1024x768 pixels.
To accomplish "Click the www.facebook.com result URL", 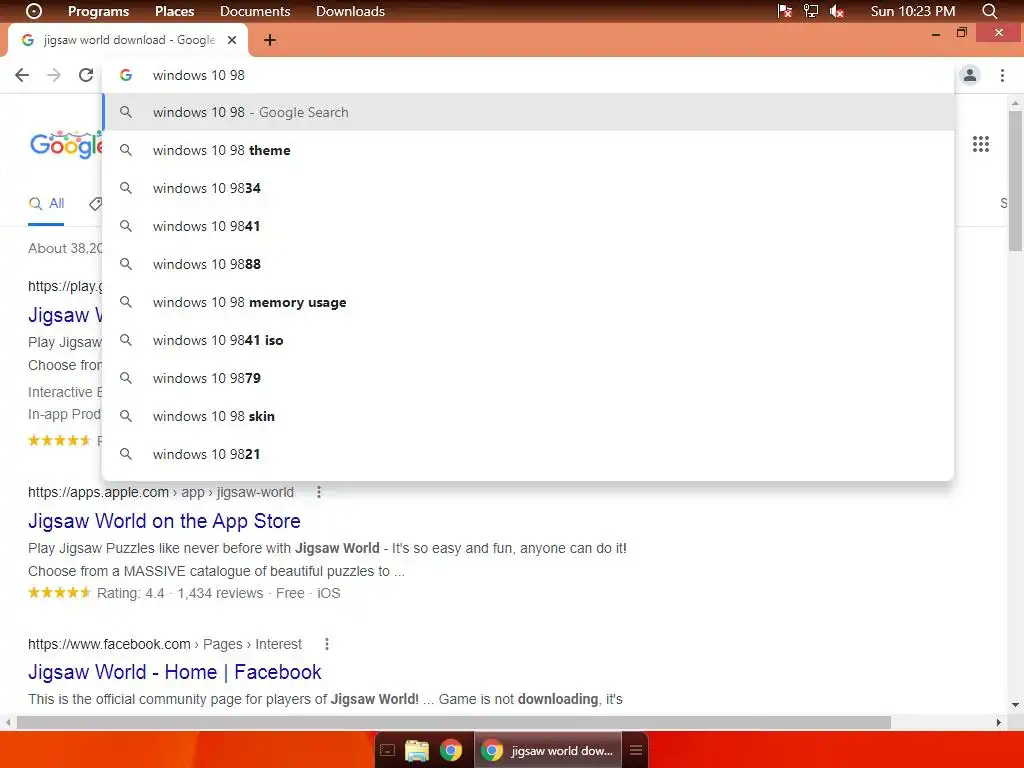I will (165, 645).
